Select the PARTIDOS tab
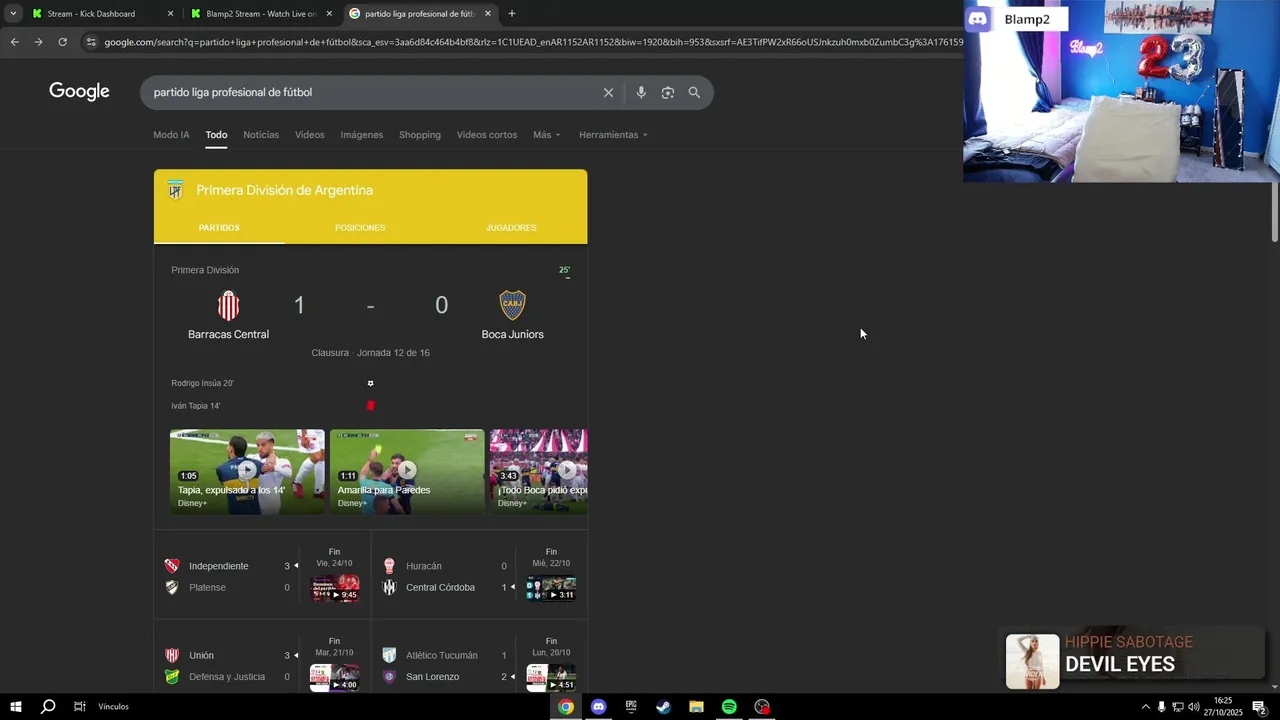Image resolution: width=1280 pixels, height=720 pixels. tap(219, 228)
